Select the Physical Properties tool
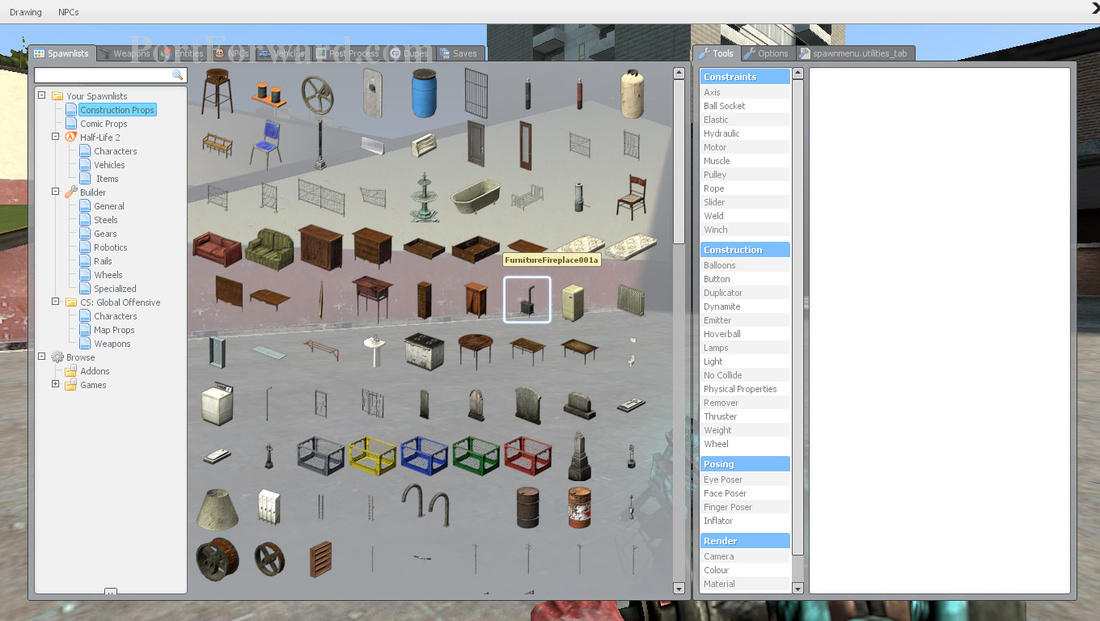The image size is (1100, 621). tap(745, 389)
